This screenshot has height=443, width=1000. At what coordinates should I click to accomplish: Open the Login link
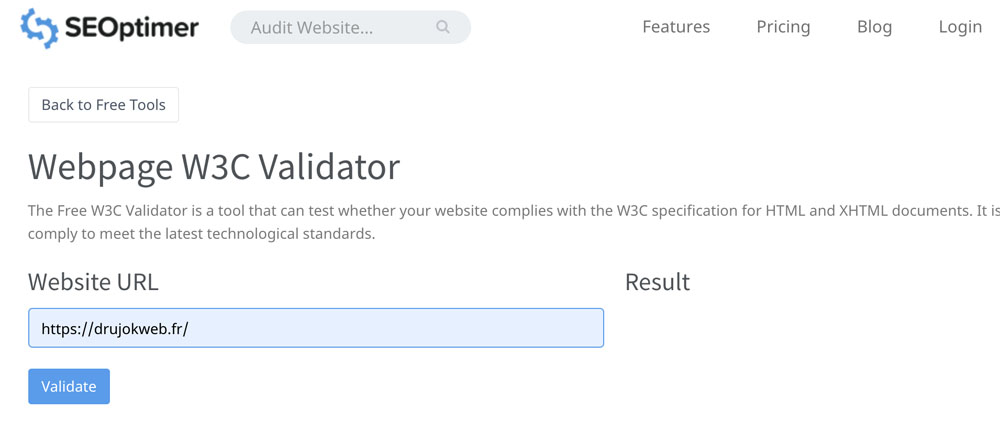coord(960,27)
